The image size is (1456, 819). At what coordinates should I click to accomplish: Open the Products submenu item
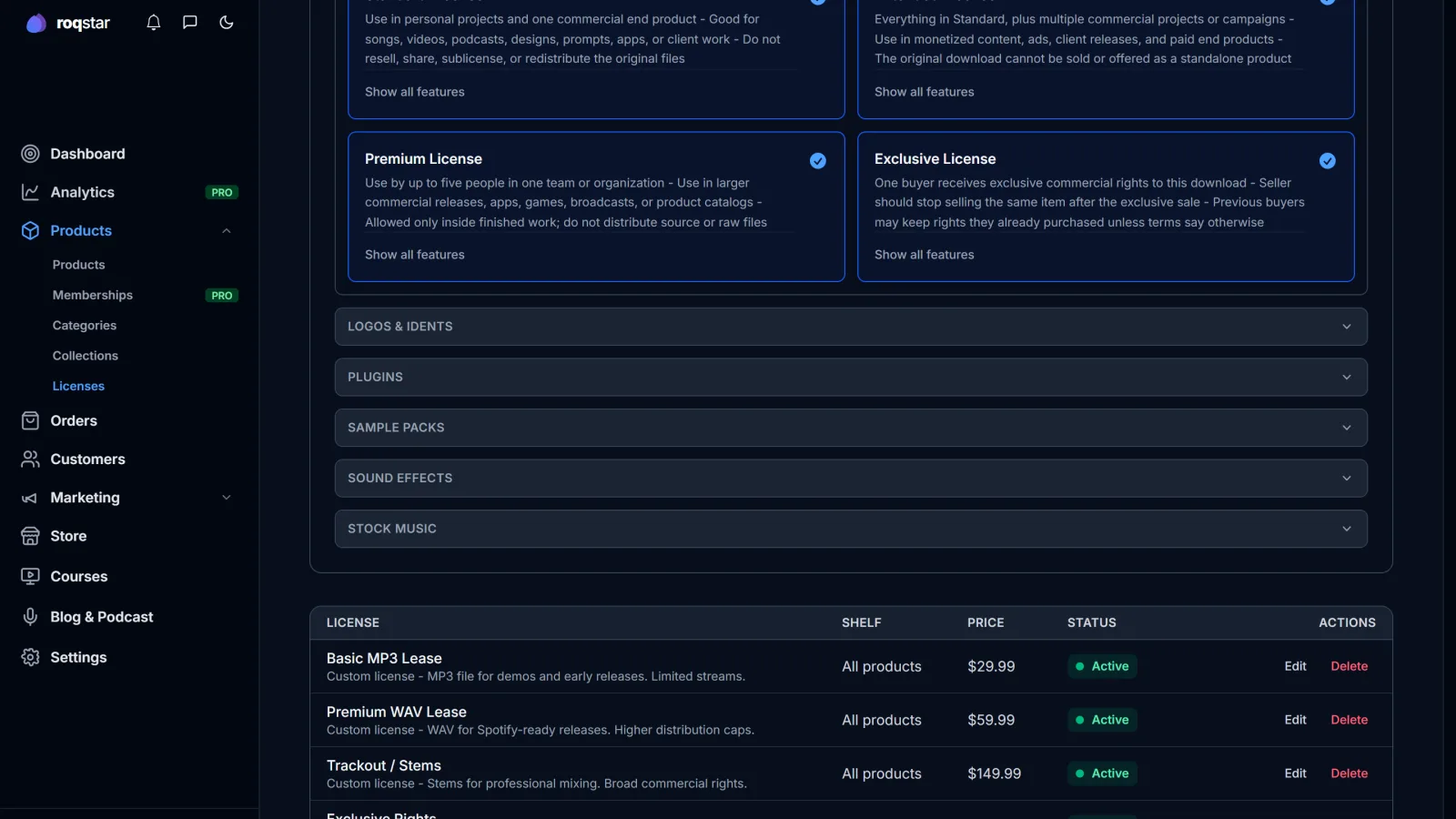click(79, 265)
